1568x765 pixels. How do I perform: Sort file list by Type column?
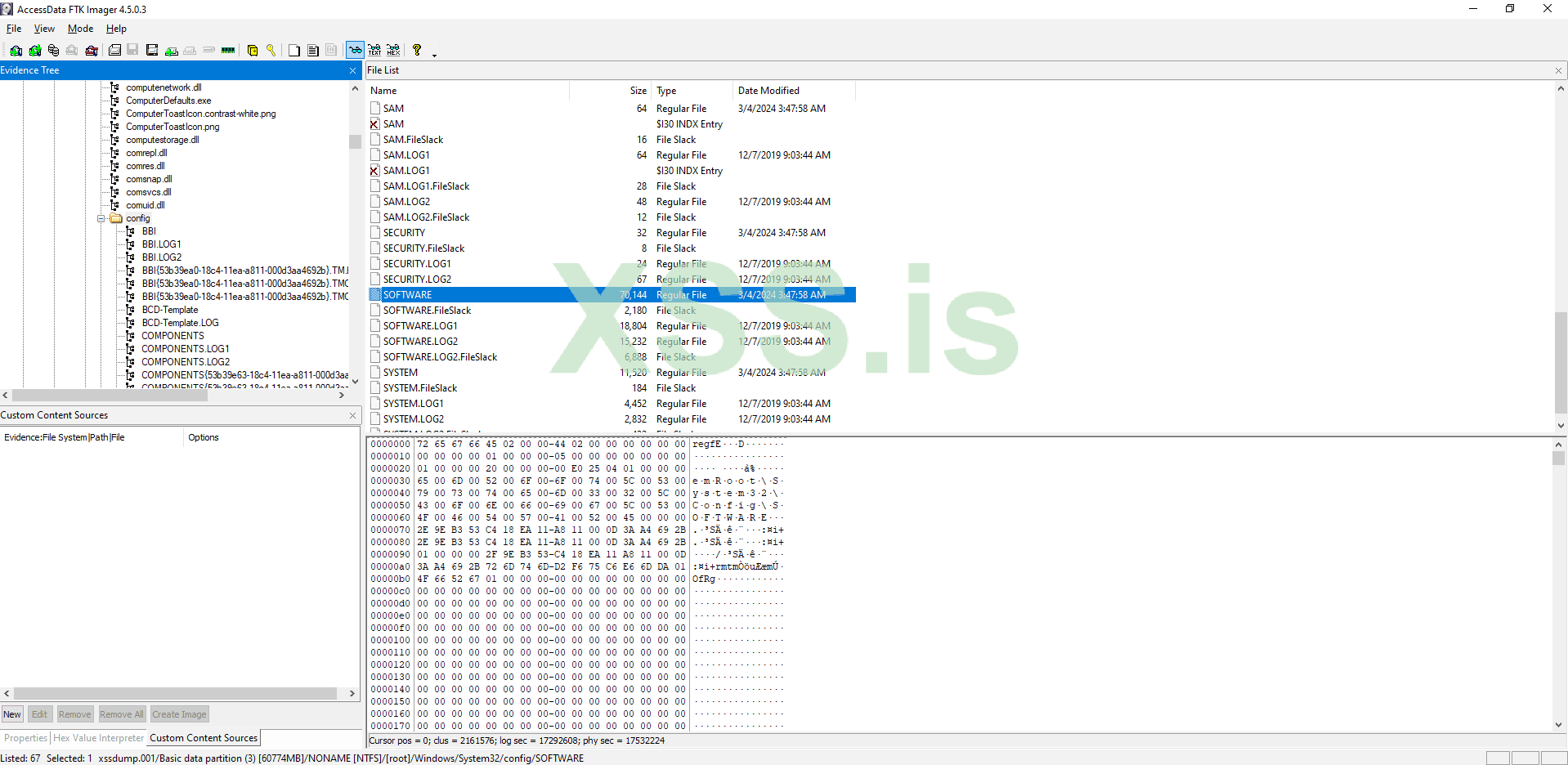click(692, 91)
